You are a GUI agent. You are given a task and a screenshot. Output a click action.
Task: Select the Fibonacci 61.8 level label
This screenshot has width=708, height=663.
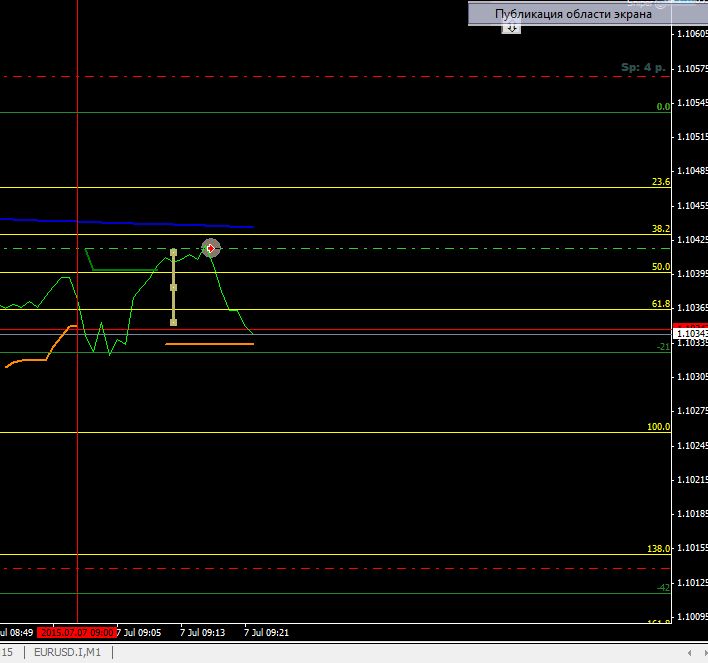[660, 303]
